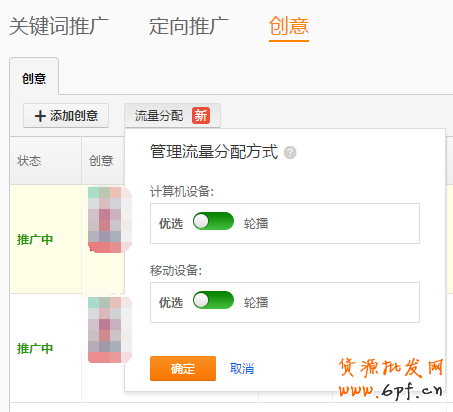Open the first creative thumbnail image
This screenshot has height=412, width=453.
[110, 220]
